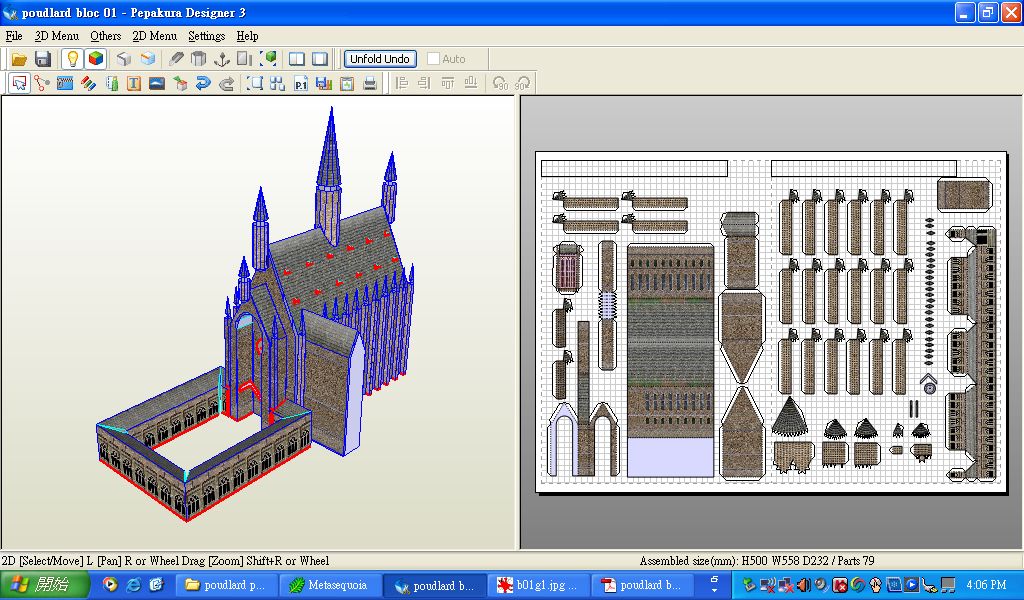Screen dimensions: 1024x600
Task: Click the cube with green arrow icon
Action: [180, 84]
